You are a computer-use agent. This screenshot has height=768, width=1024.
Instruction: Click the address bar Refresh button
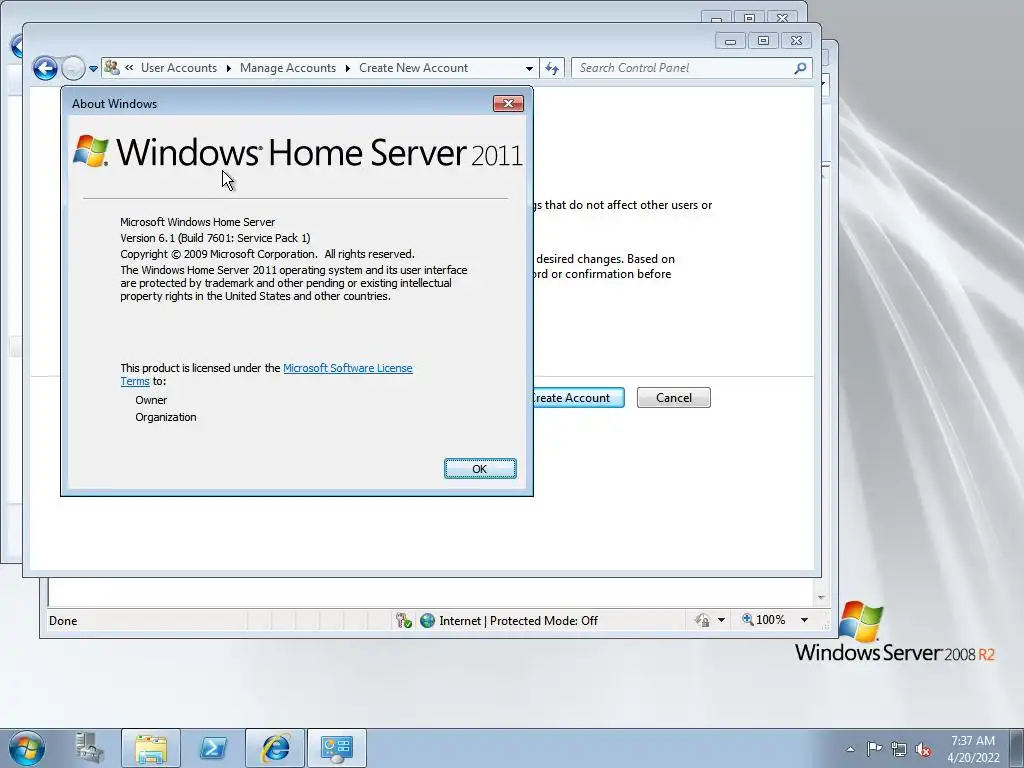click(x=552, y=68)
